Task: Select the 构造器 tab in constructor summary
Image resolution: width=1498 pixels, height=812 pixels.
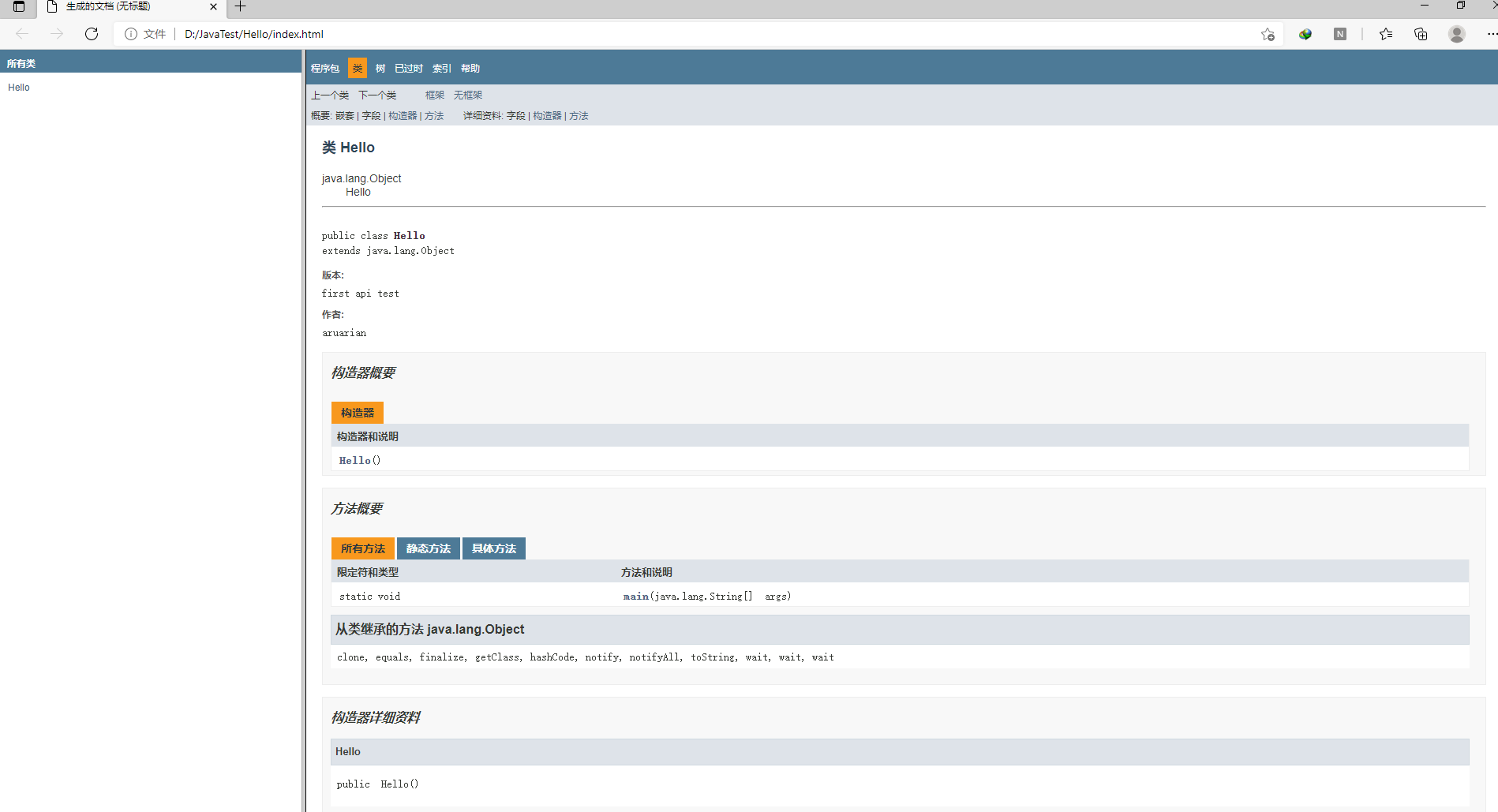Action: click(358, 413)
